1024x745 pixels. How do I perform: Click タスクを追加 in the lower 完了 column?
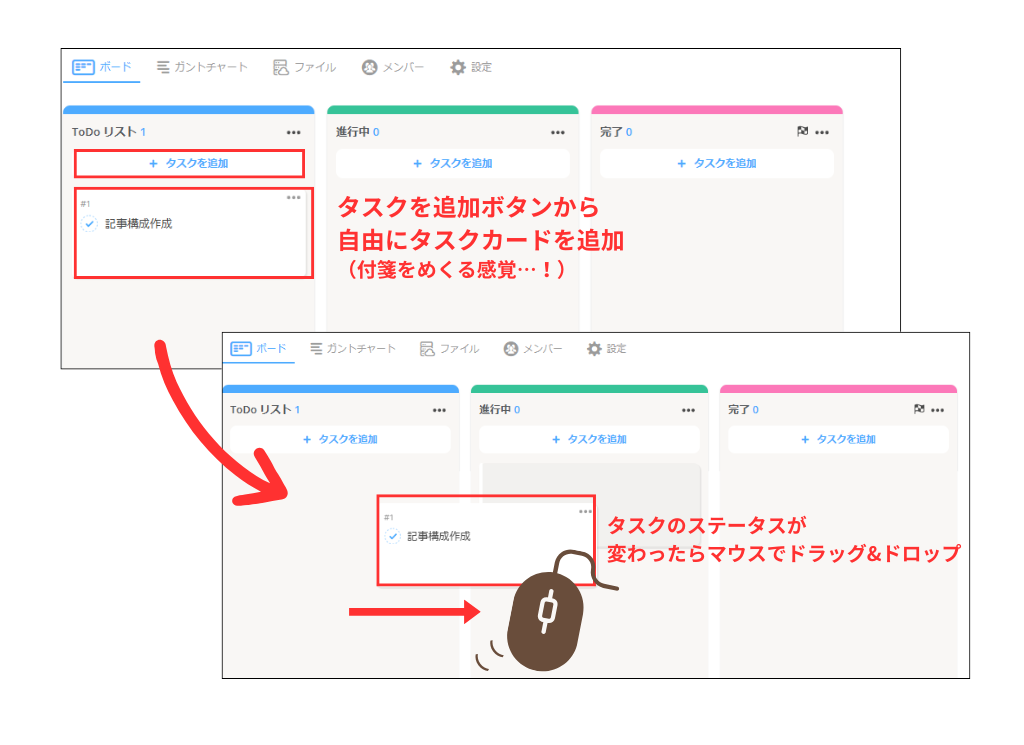838,439
